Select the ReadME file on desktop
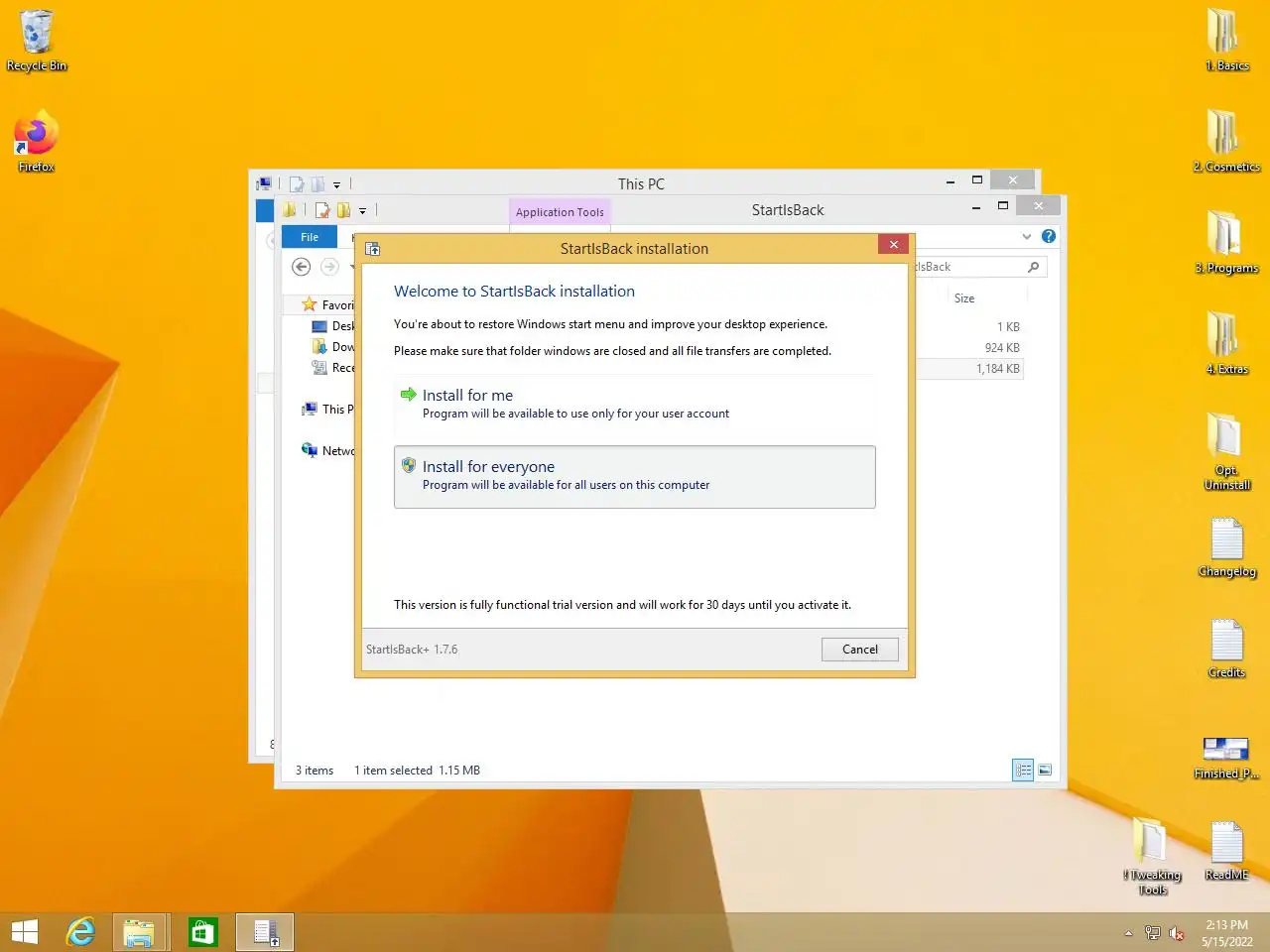The width and height of the screenshot is (1270, 952). pos(1226,852)
